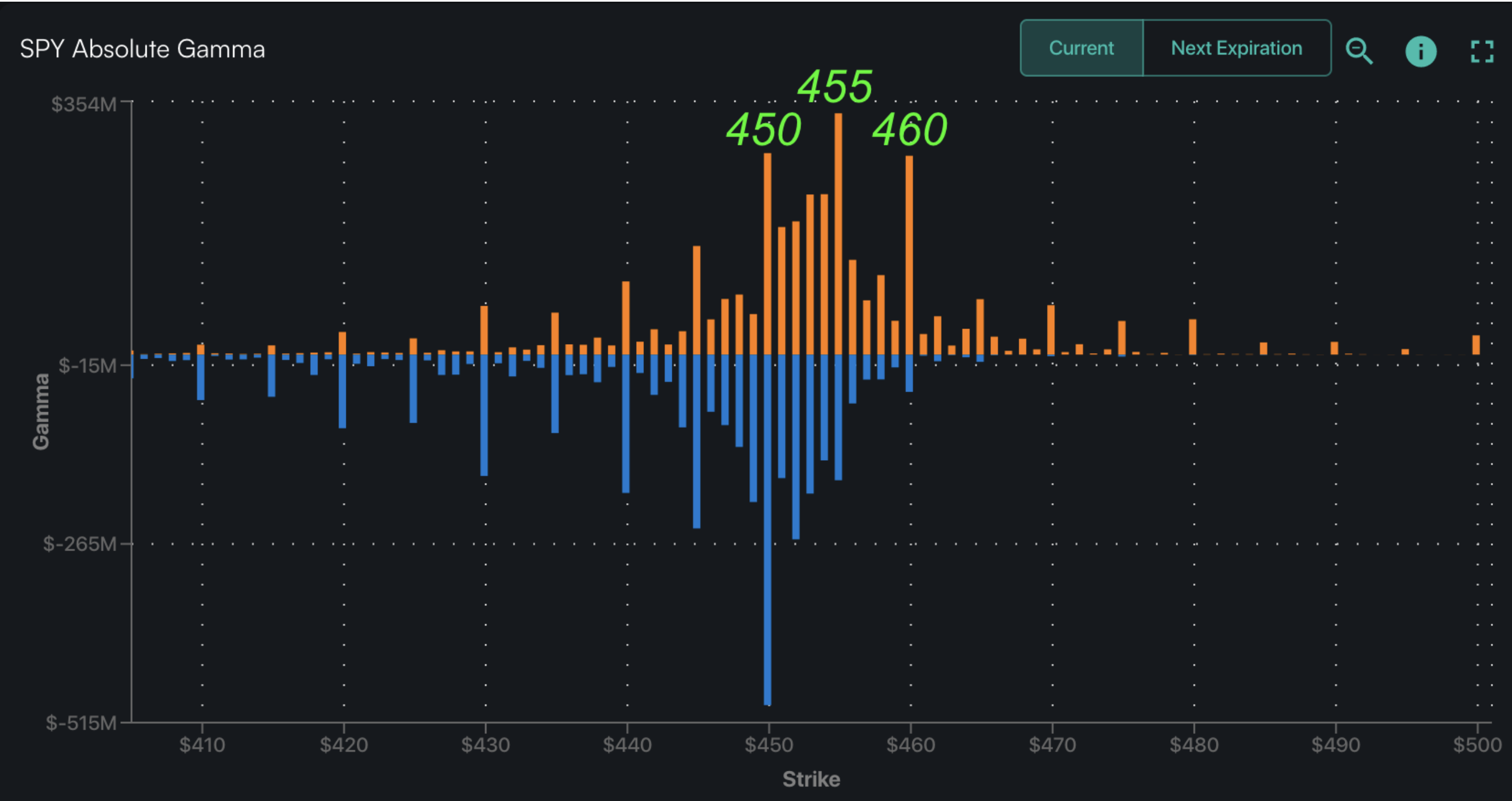Click the $500 strike axis label
The width and height of the screenshot is (1512, 801).
(1477, 745)
